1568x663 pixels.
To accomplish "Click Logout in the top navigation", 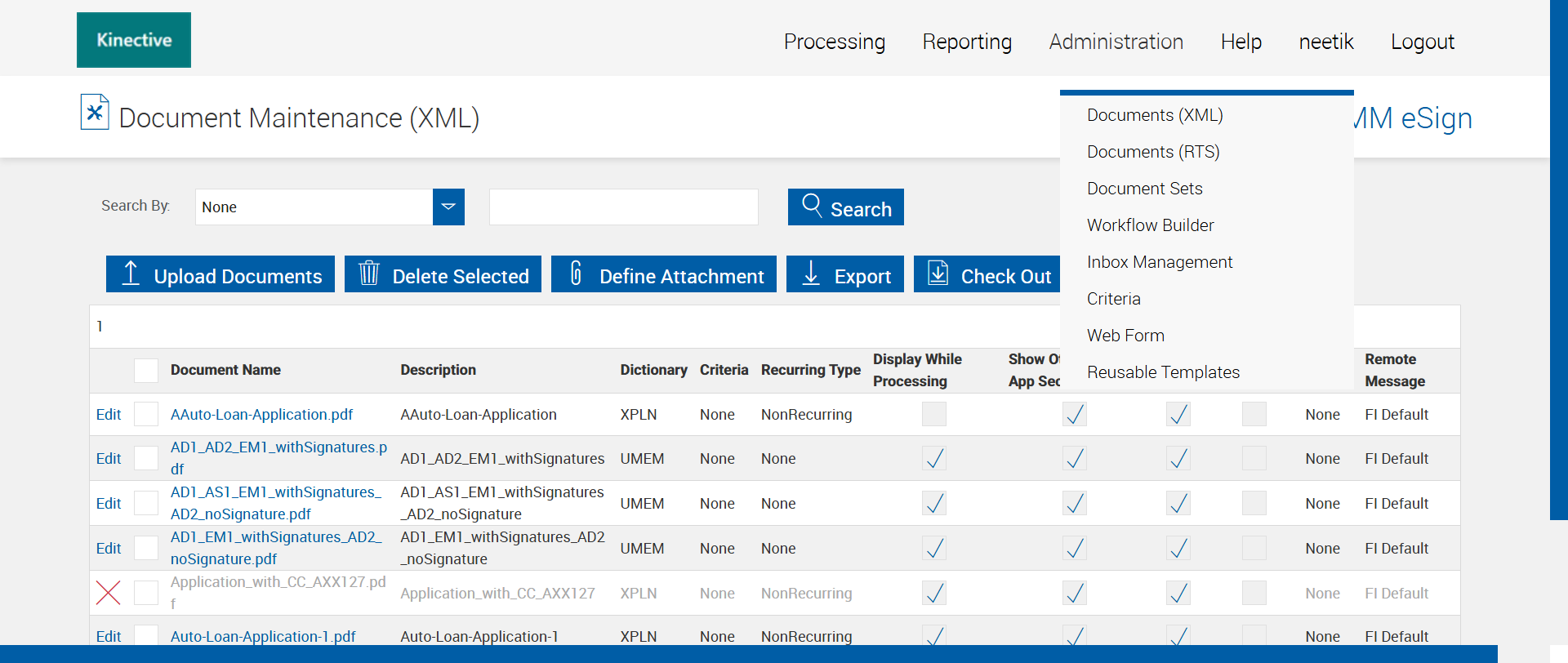I will pos(1422,42).
